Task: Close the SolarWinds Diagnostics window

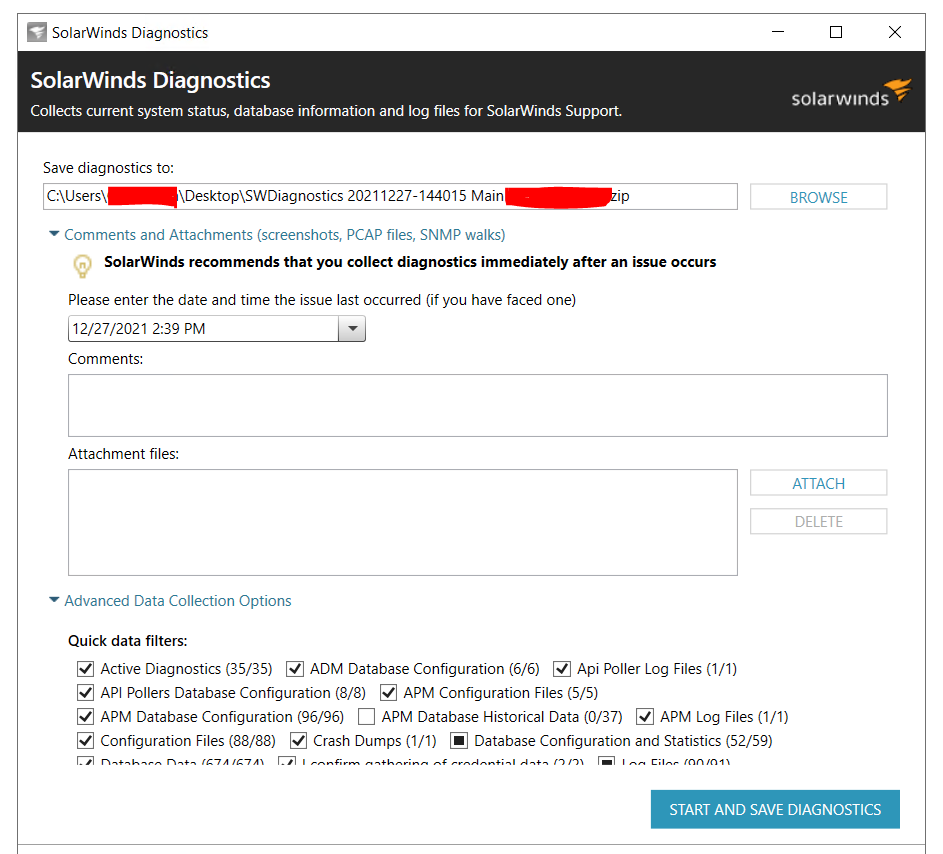Action: pos(895,32)
